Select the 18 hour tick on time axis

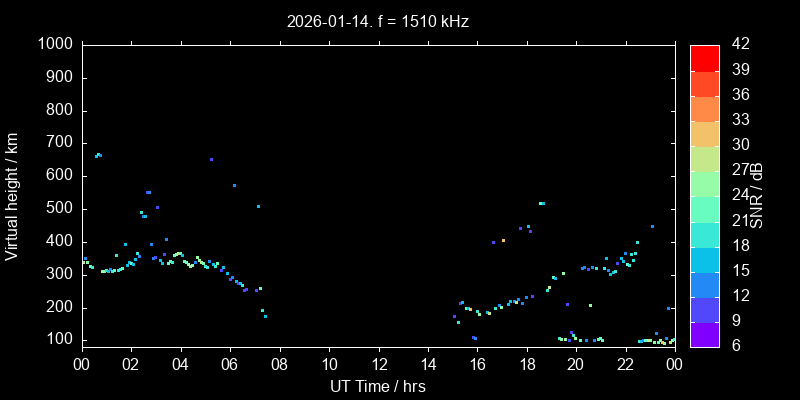point(526,365)
